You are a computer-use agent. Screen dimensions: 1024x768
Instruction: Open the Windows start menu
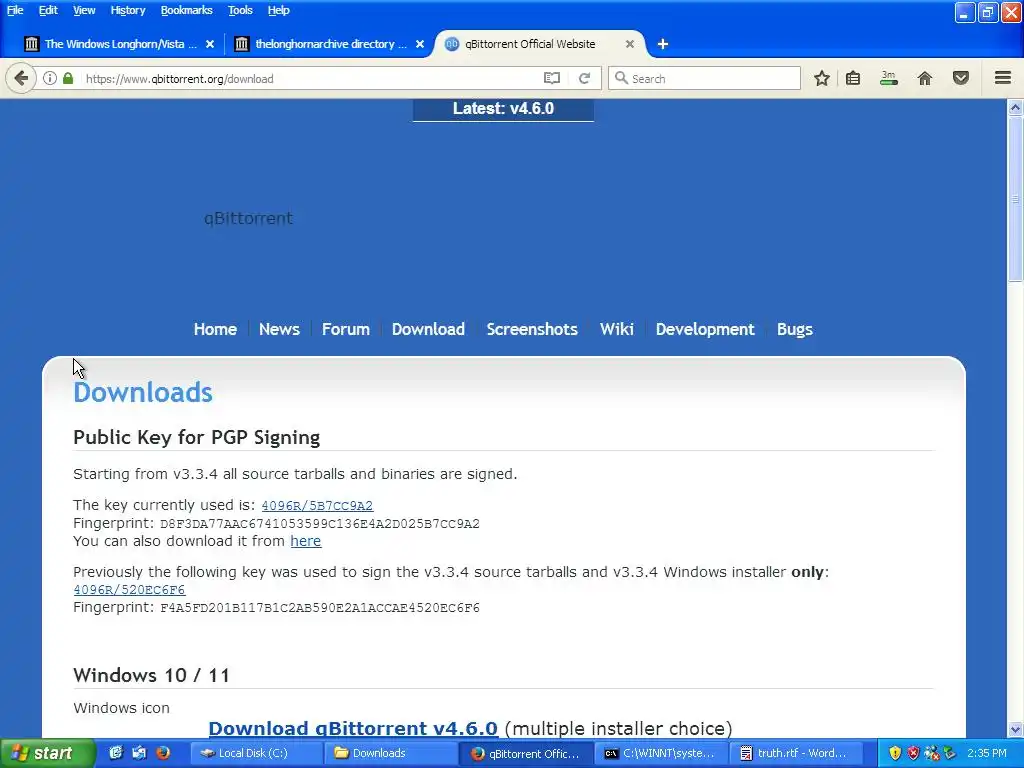coord(47,753)
